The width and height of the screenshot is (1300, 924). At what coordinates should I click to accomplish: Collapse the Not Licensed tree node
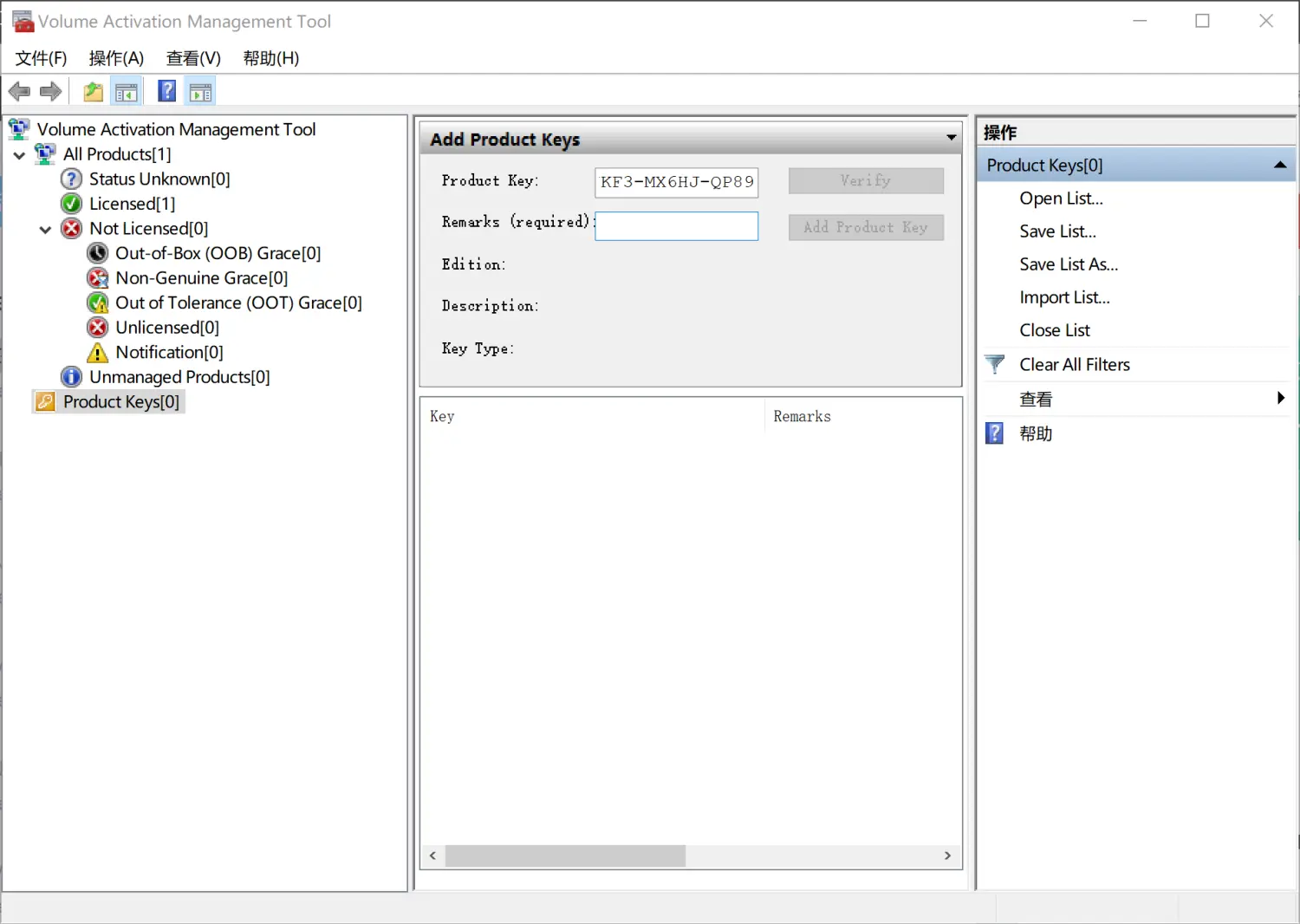pyautogui.click(x=45, y=230)
